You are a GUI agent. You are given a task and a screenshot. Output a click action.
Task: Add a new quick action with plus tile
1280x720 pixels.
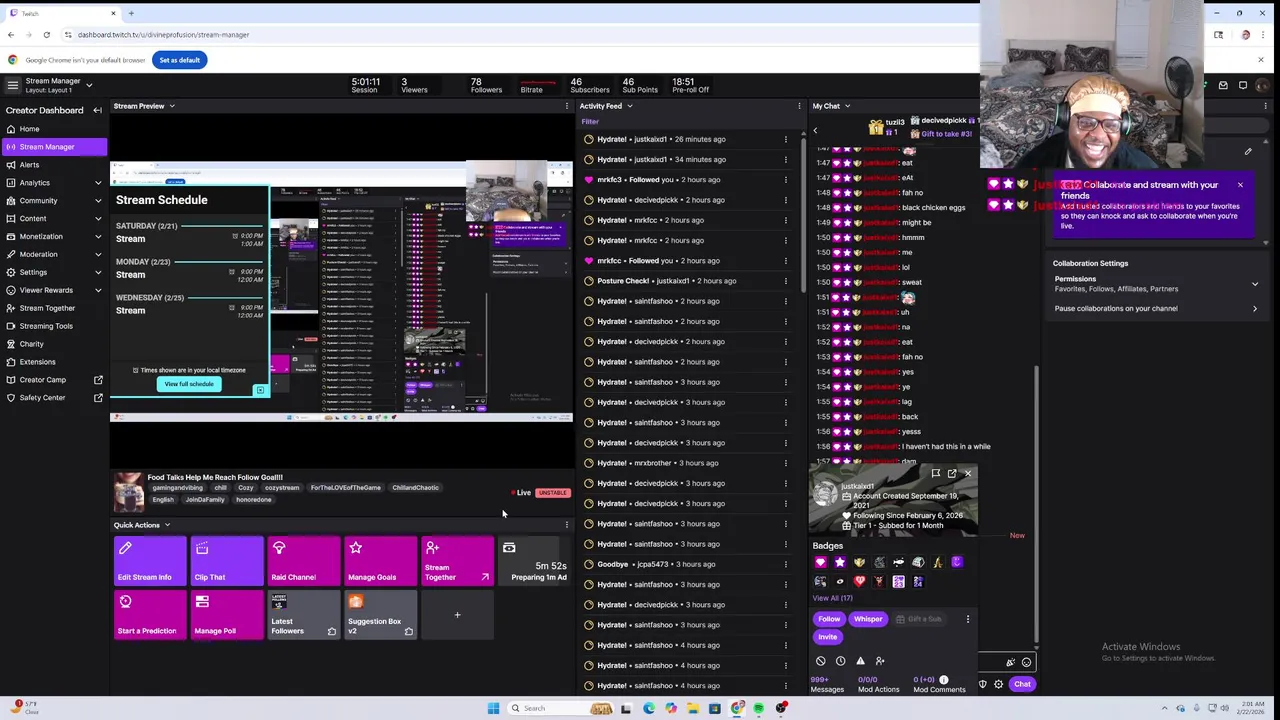pos(458,615)
